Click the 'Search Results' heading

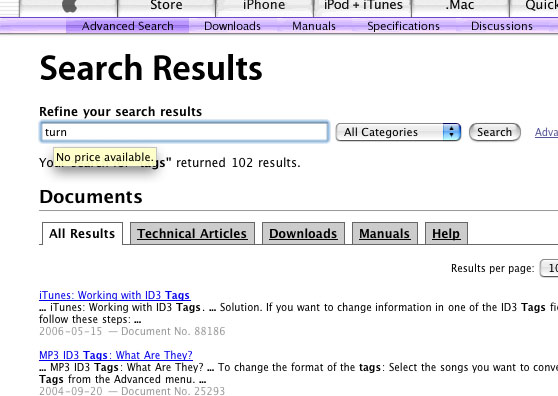[x=151, y=68]
